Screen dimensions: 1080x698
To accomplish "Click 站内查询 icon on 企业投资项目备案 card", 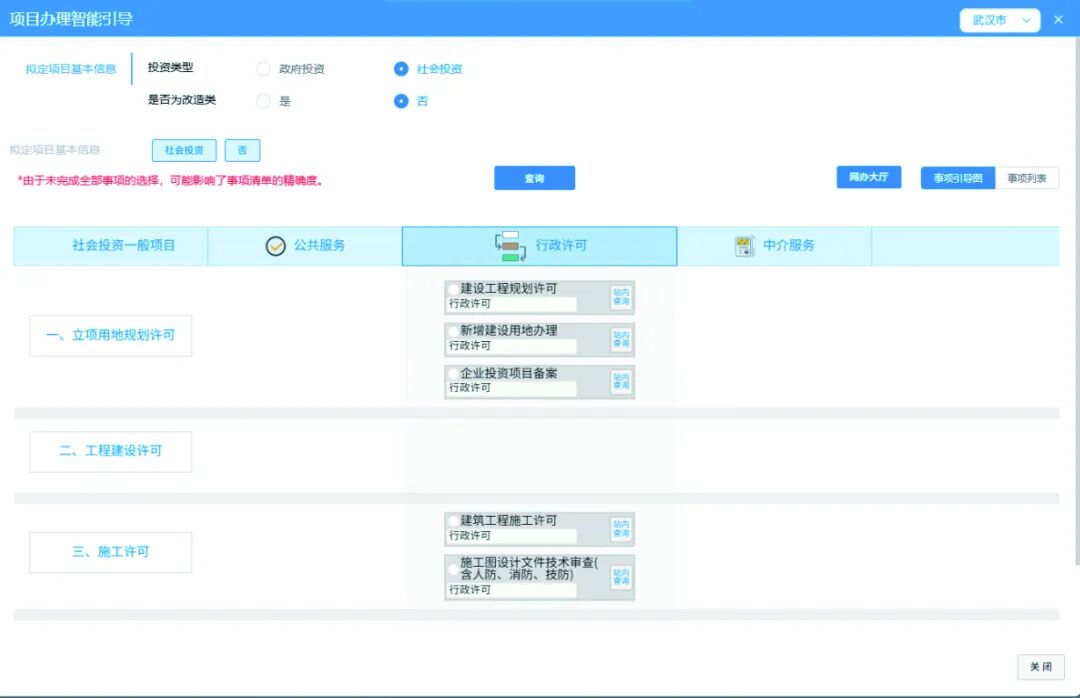I will point(621,381).
